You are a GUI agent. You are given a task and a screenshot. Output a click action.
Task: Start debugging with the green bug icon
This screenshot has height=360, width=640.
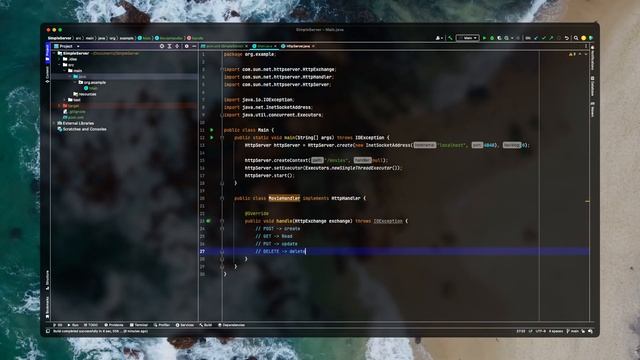(x=492, y=38)
